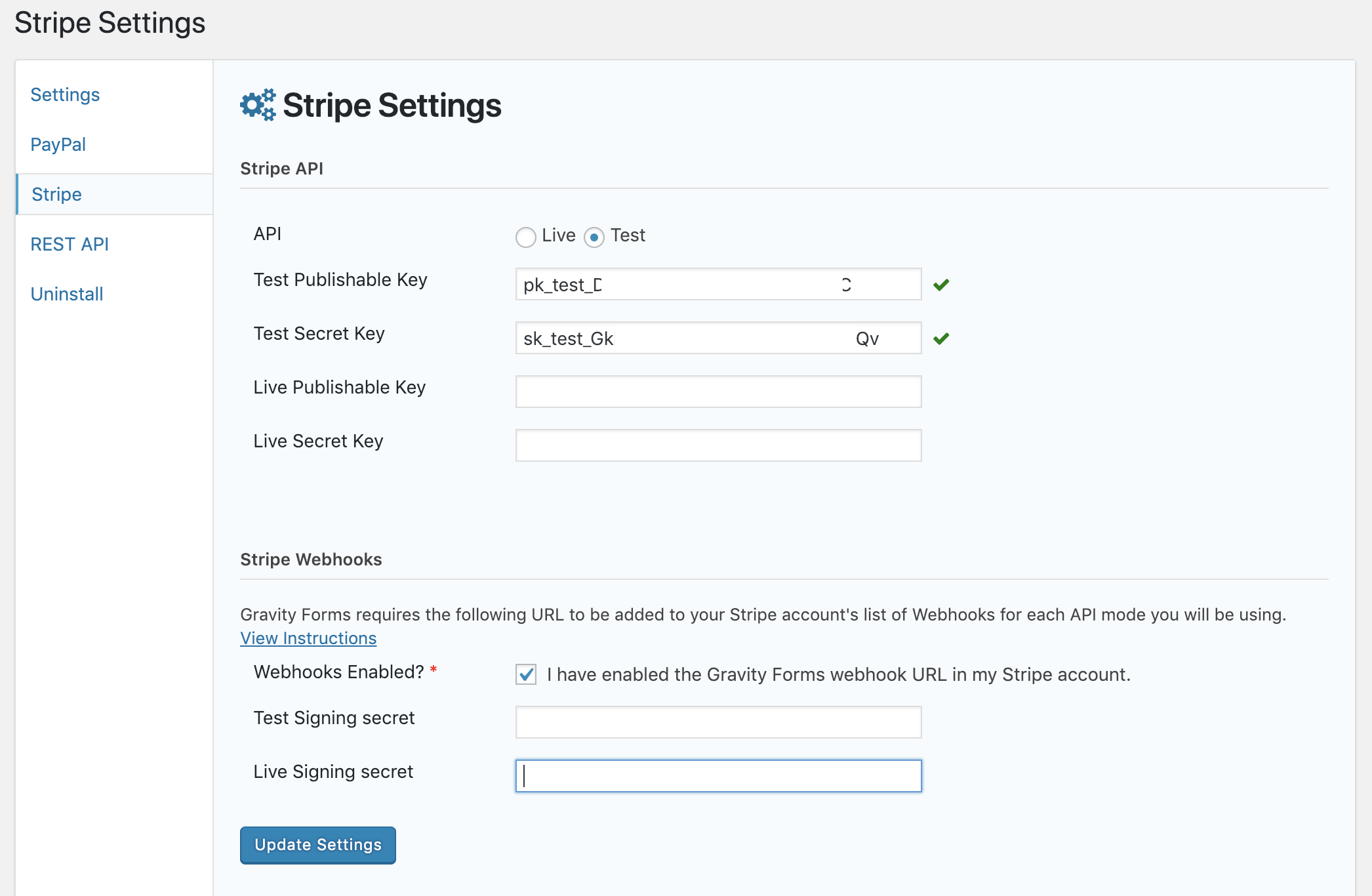This screenshot has width=1372, height=896.
Task: Open the PayPal settings tab
Action: [58, 144]
